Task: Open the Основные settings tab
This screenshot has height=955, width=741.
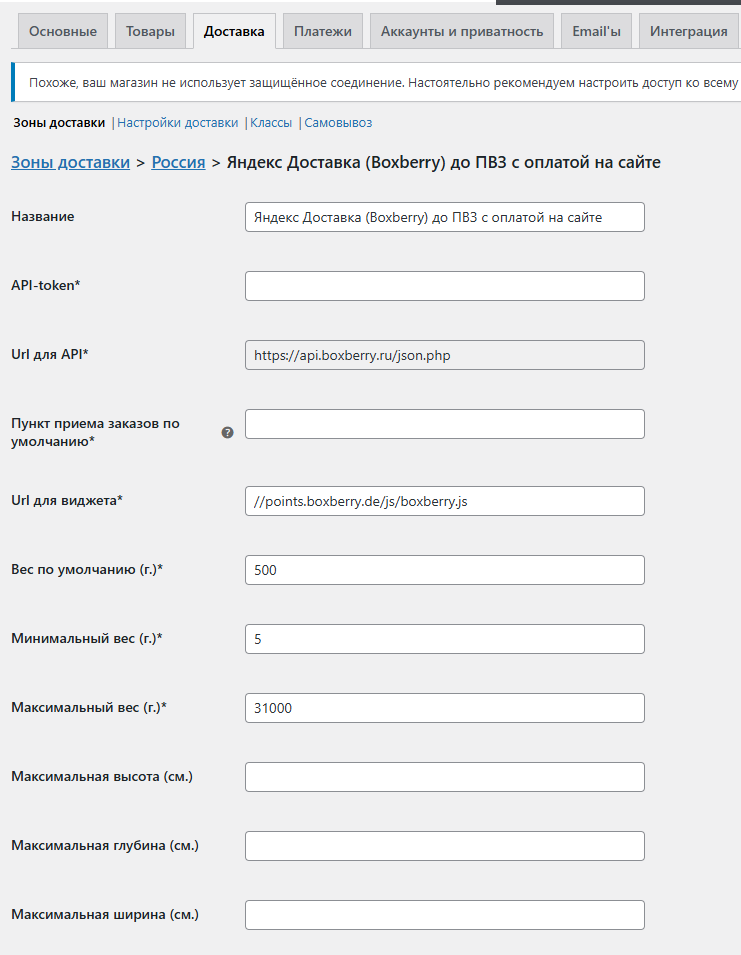Action: pyautogui.click(x=63, y=31)
